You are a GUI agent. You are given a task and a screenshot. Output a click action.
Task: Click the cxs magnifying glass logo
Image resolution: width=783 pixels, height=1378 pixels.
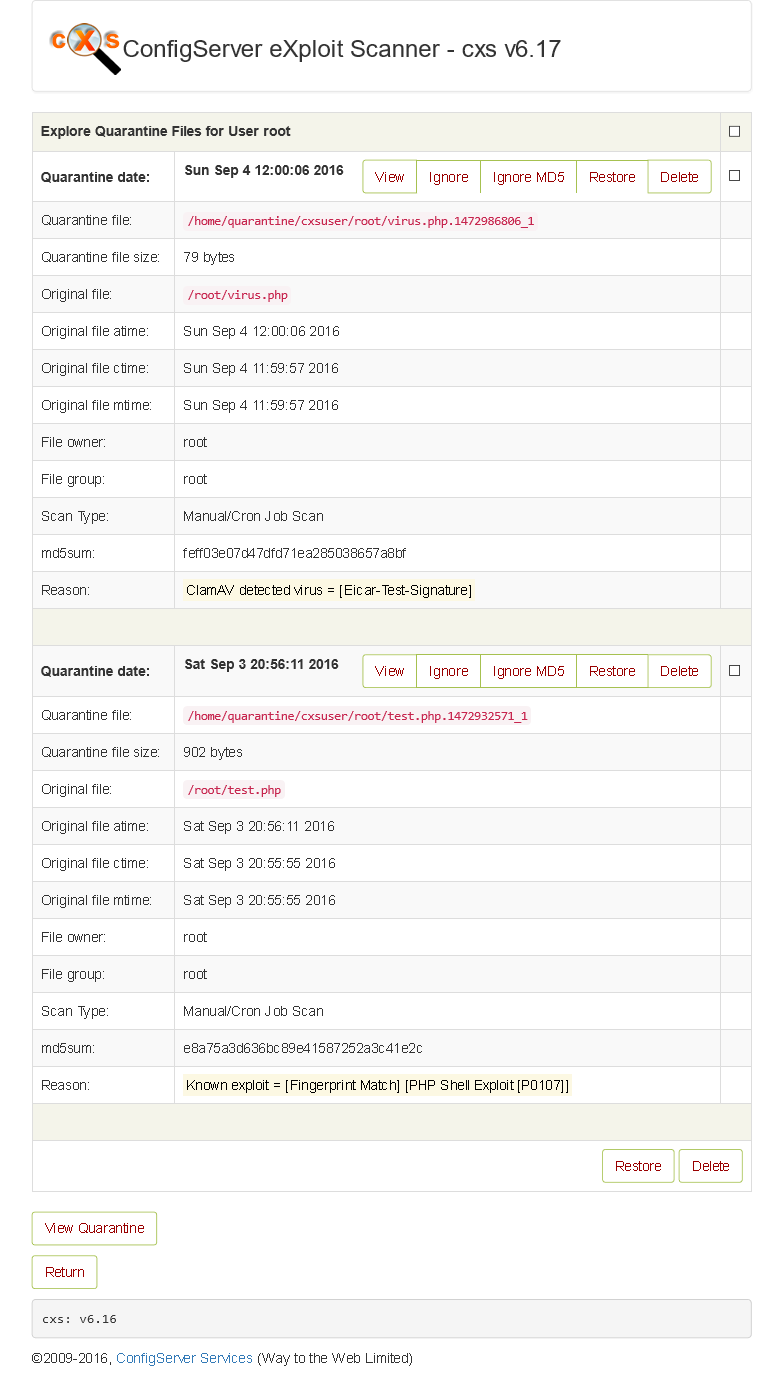pyautogui.click(x=86, y=47)
